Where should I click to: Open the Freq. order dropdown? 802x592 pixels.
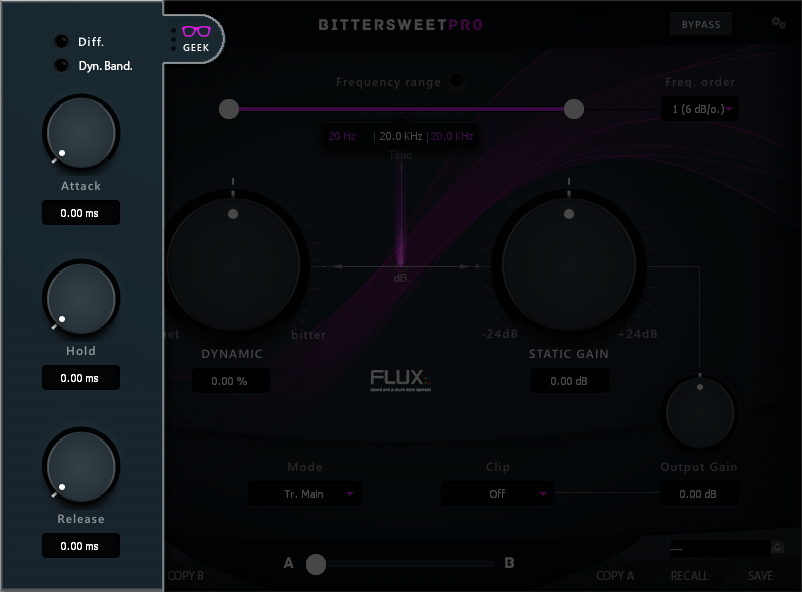(x=700, y=109)
